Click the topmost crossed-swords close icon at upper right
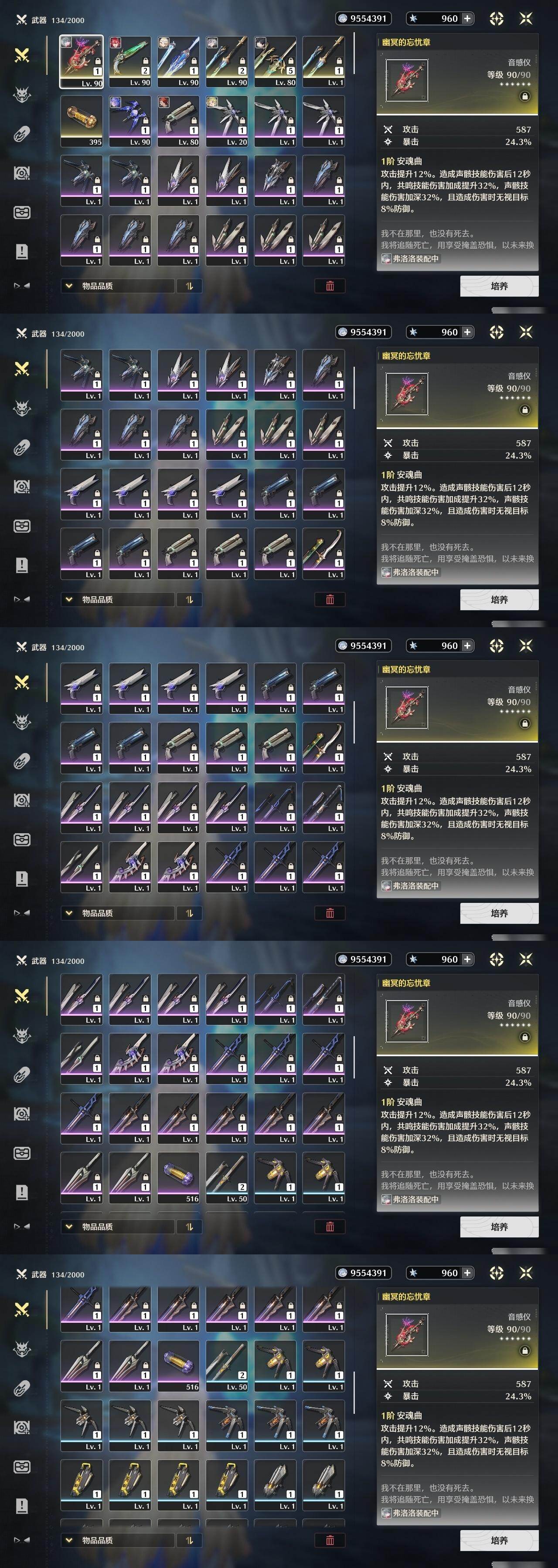The image size is (558, 1568). (x=526, y=18)
